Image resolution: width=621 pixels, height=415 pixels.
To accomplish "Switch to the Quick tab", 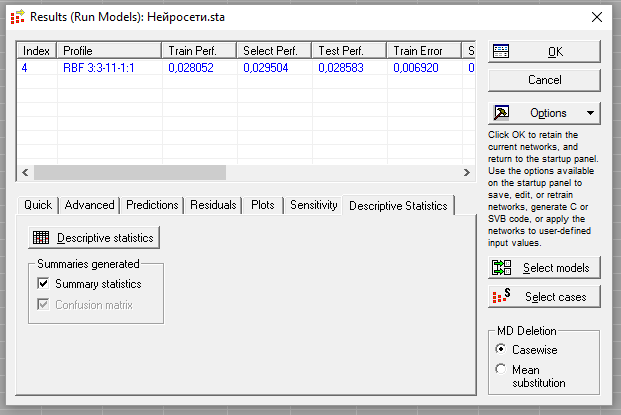I will [38, 205].
